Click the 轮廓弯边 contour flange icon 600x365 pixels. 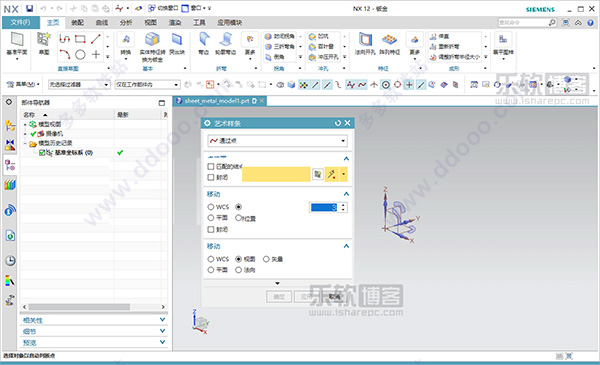pos(225,39)
